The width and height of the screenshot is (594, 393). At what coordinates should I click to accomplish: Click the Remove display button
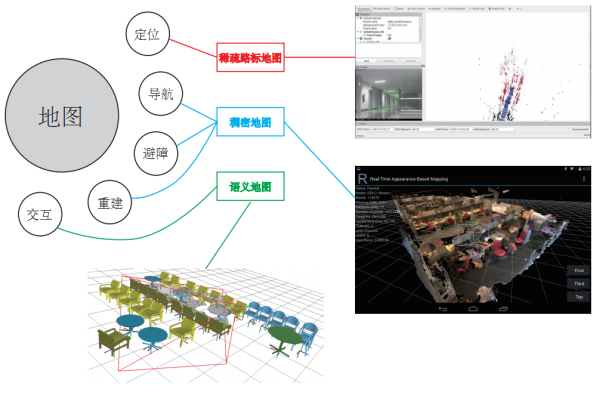388,61
